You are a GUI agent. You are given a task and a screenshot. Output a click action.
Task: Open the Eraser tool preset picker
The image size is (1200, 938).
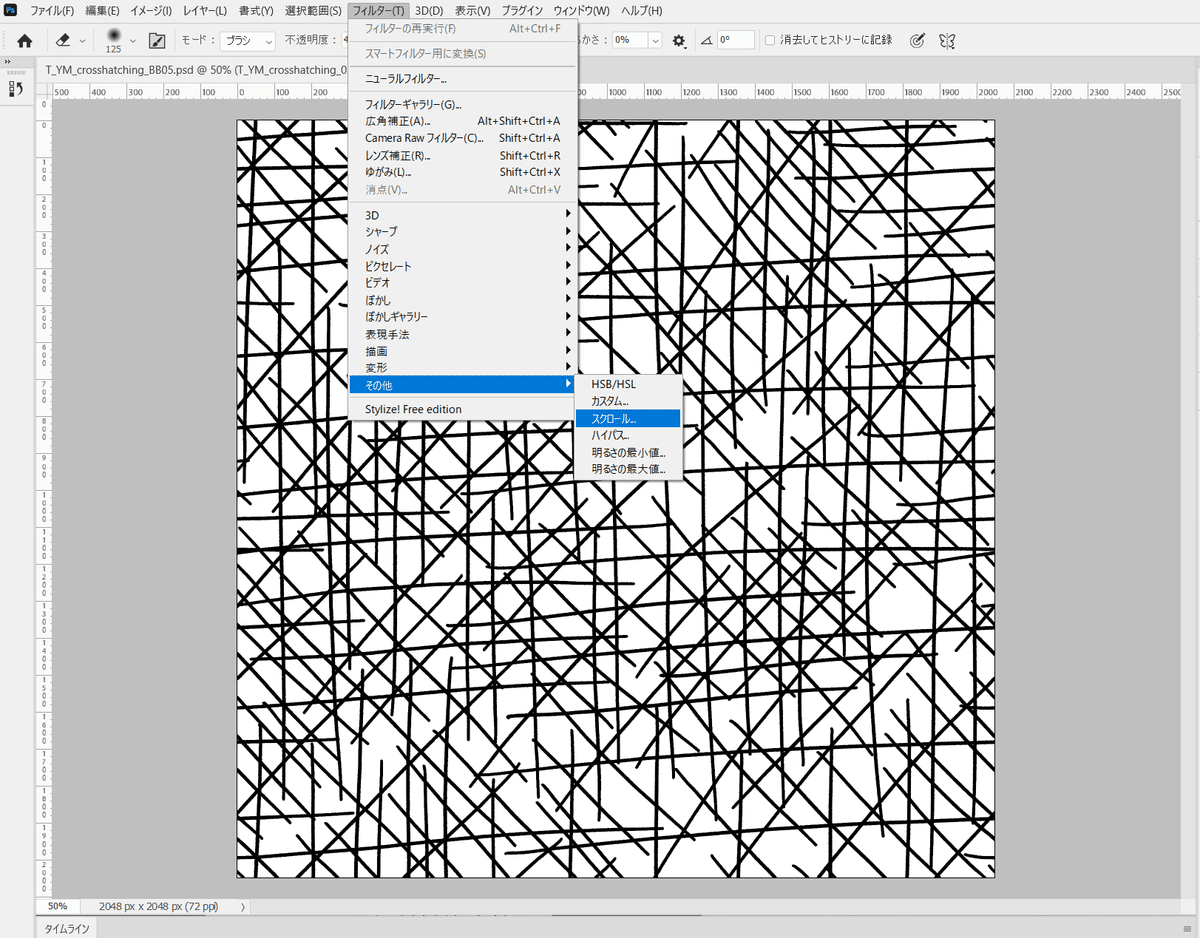(x=63, y=41)
